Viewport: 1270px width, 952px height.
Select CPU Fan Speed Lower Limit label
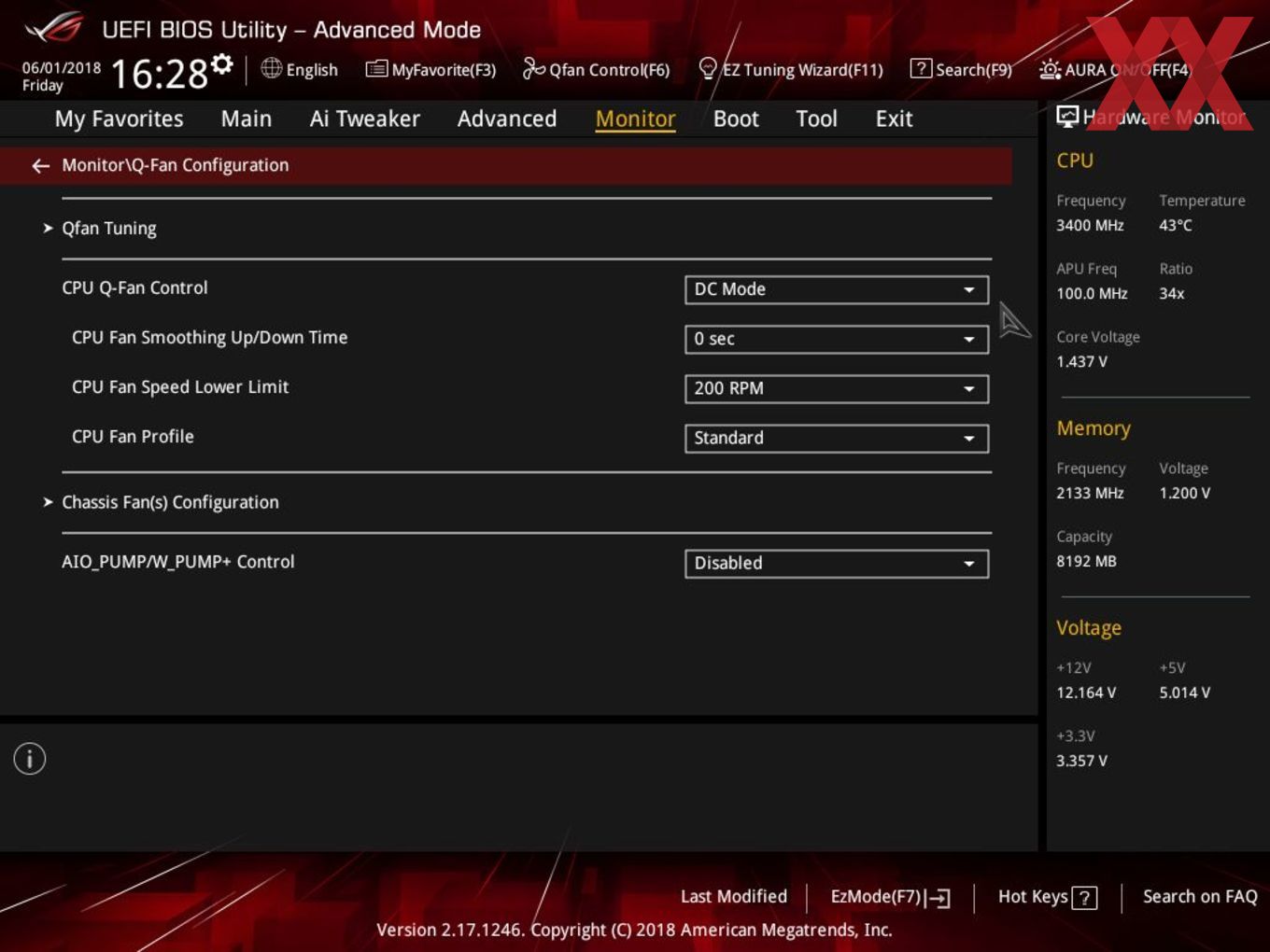[180, 386]
